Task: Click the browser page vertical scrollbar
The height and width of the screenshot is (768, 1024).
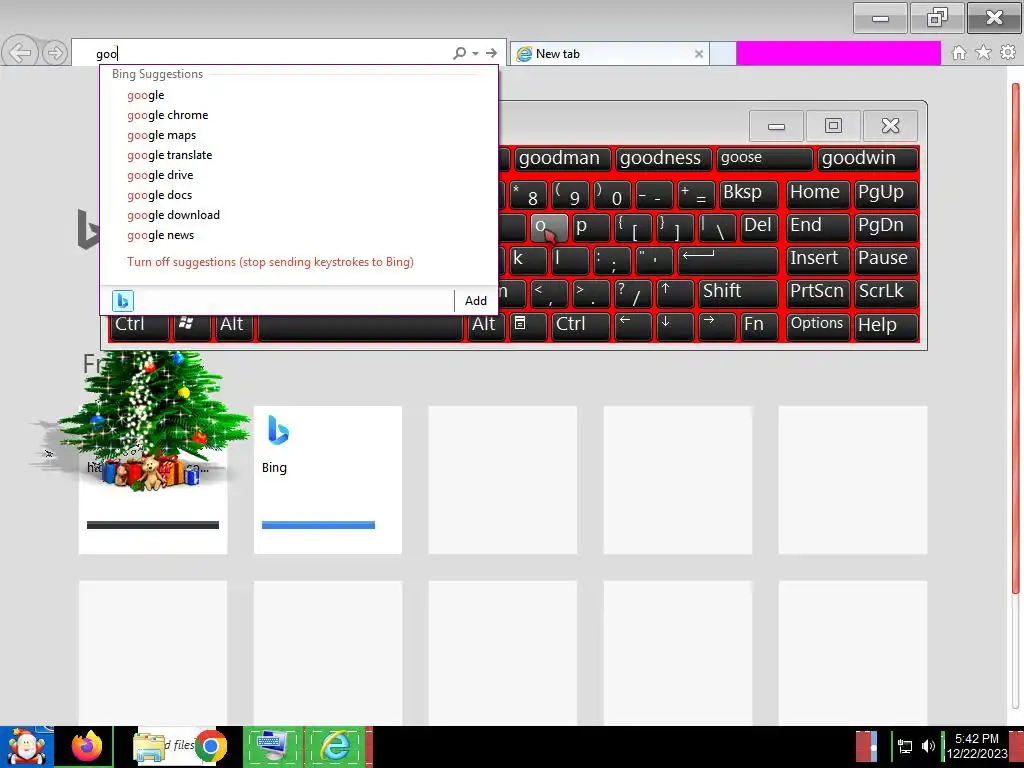Action: [1015, 340]
